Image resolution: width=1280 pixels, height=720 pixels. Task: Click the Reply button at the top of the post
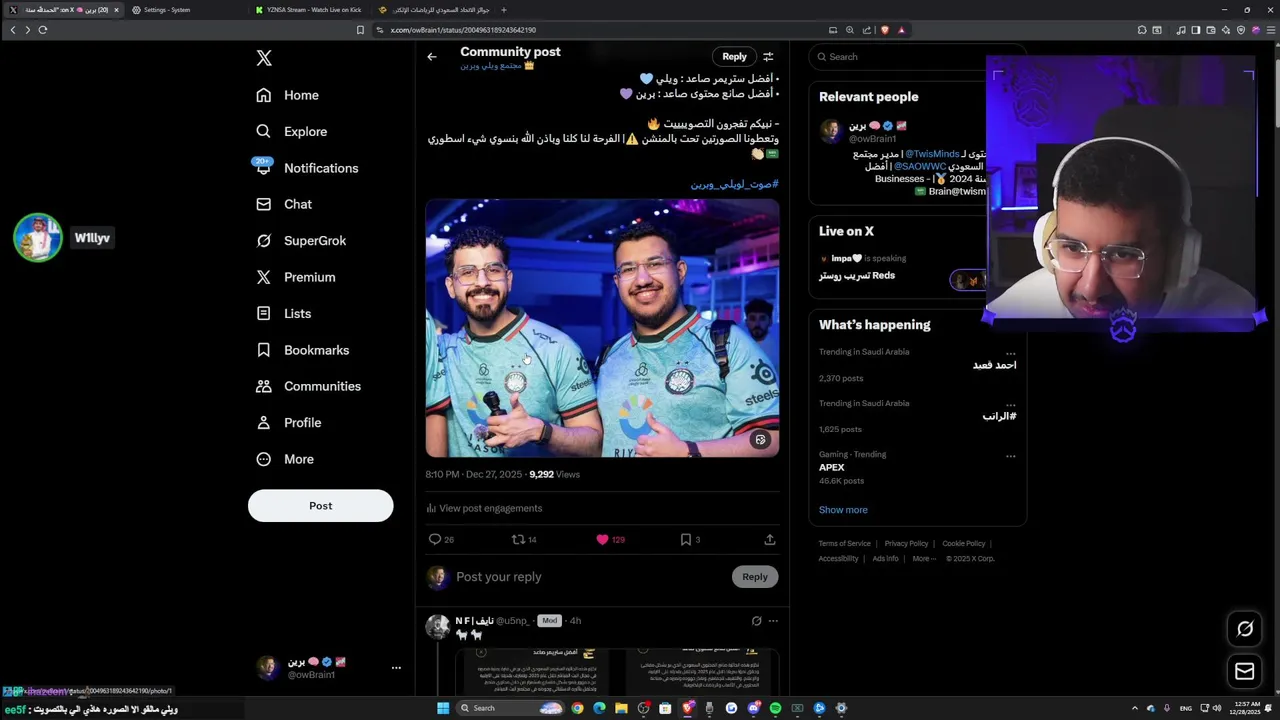[734, 57]
